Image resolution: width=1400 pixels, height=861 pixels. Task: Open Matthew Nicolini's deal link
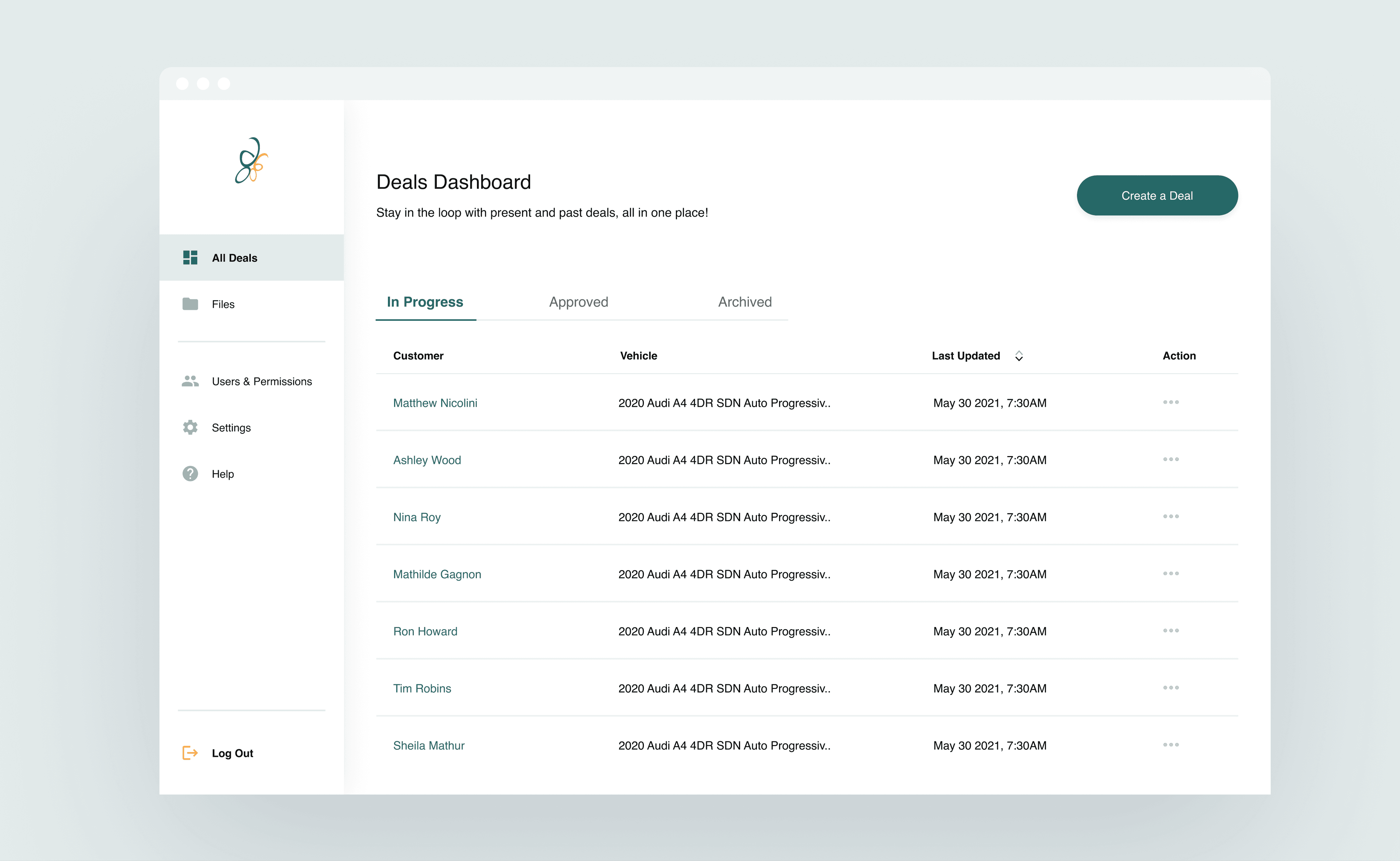(x=435, y=402)
